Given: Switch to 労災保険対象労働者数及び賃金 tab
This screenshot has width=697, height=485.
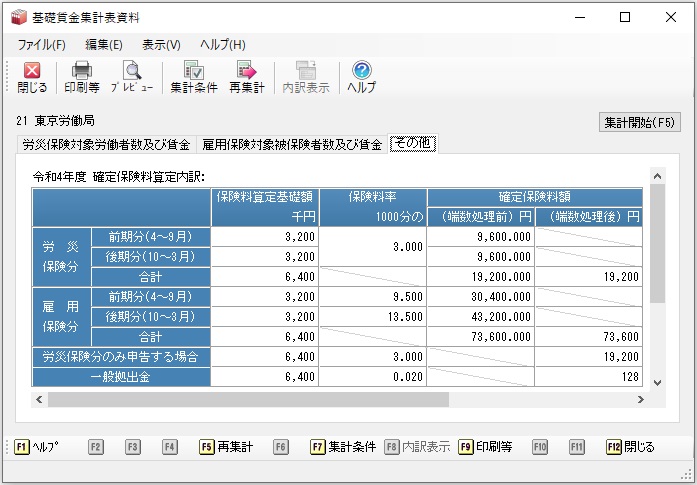Looking at the screenshot, I should [106, 144].
